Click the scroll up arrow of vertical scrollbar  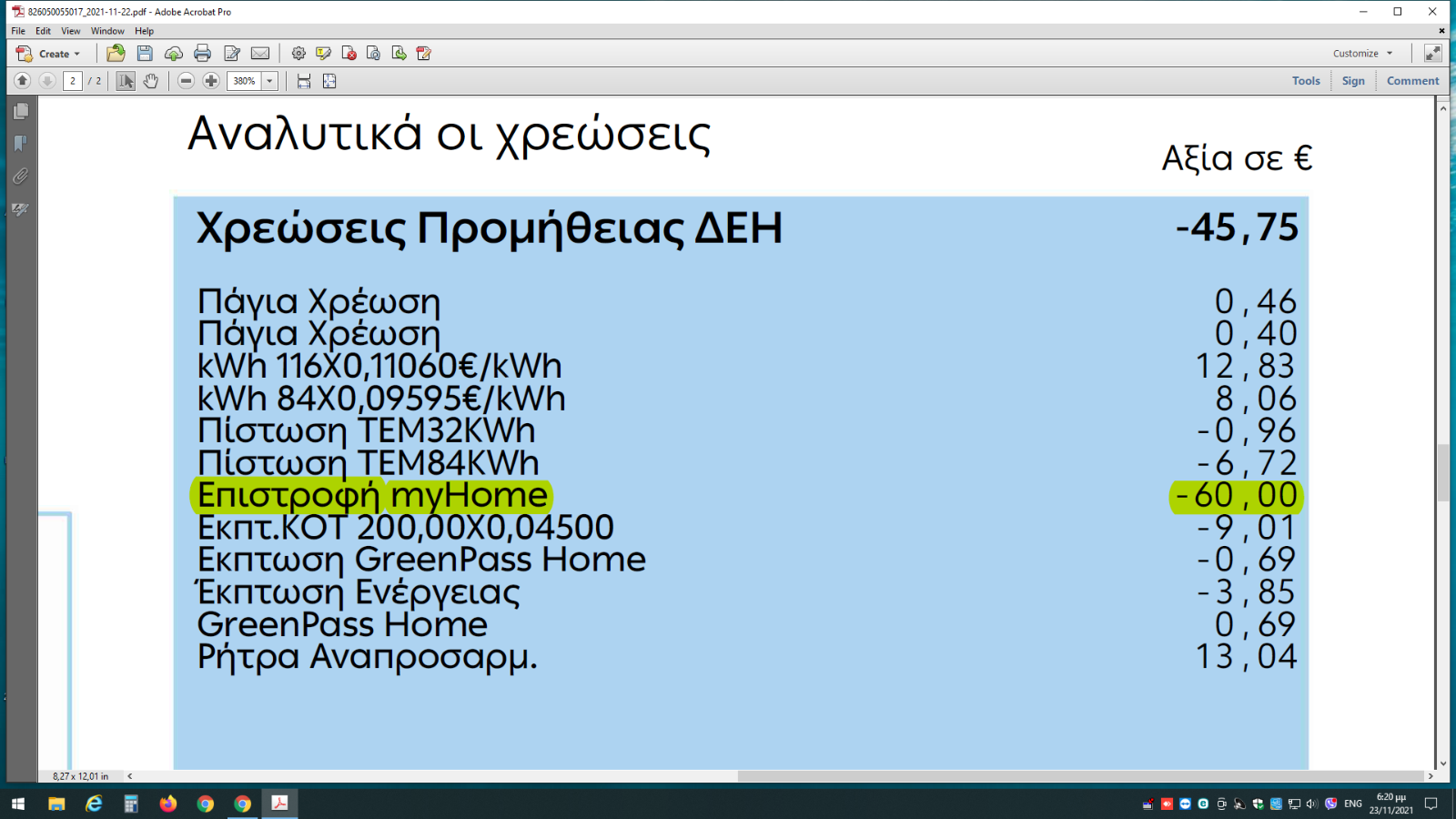(x=1443, y=108)
